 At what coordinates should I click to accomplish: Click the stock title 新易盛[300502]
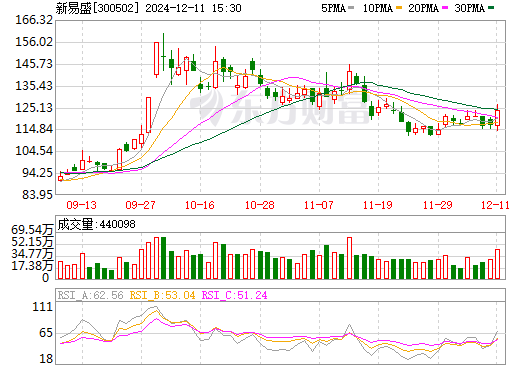(97, 8)
